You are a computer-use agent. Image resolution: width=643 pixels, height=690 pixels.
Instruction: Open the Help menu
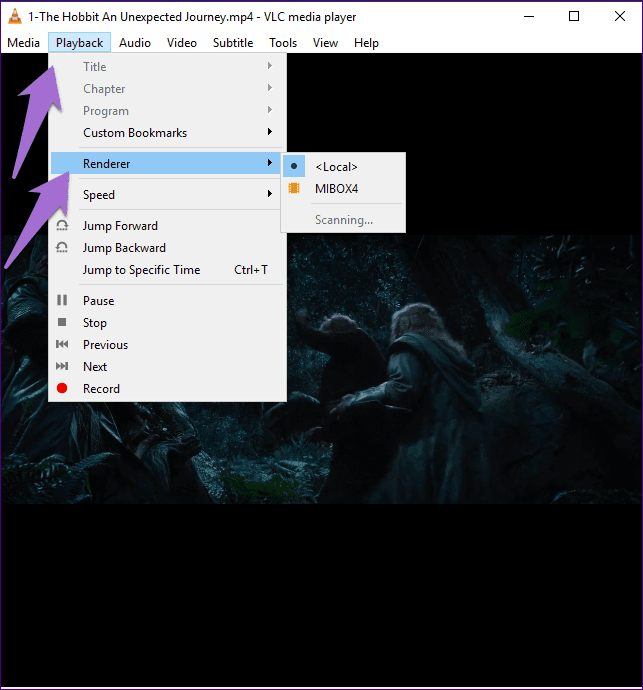366,43
